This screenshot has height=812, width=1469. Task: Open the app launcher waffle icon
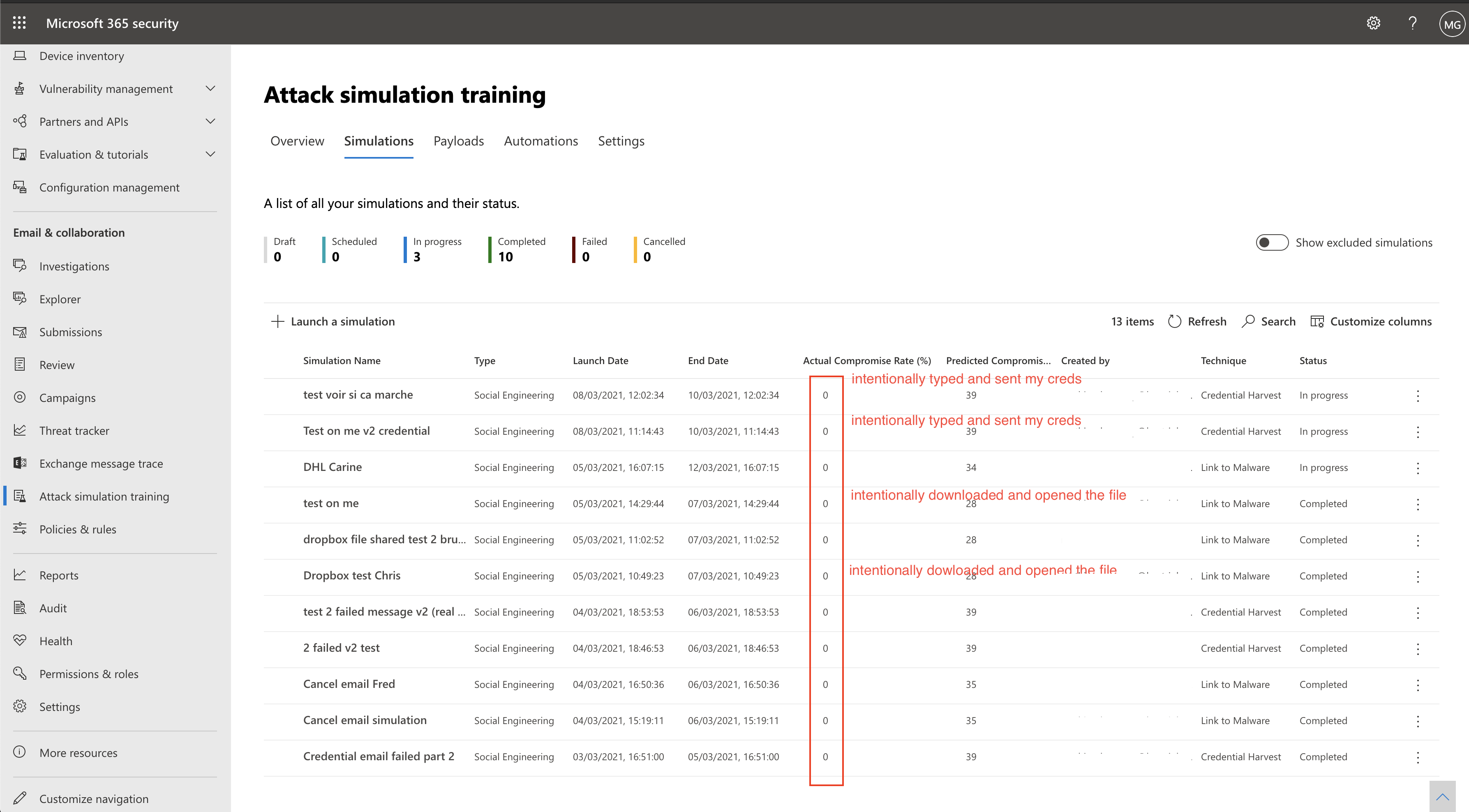(19, 23)
